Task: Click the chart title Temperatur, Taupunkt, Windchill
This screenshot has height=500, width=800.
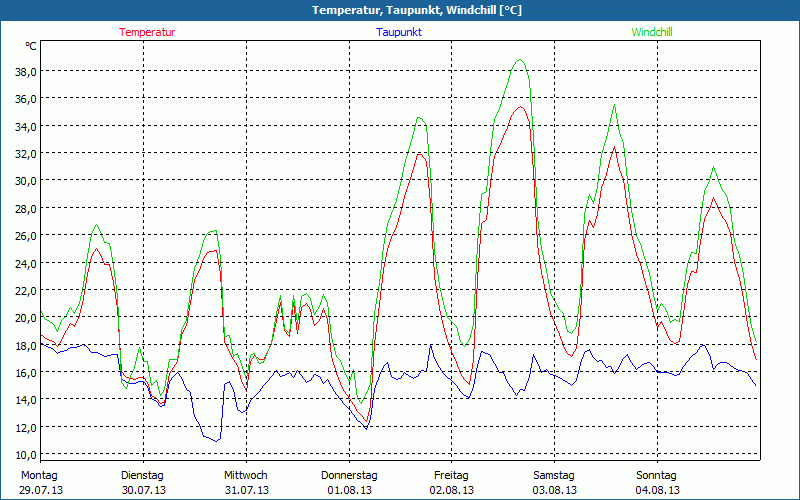Action: [x=417, y=10]
